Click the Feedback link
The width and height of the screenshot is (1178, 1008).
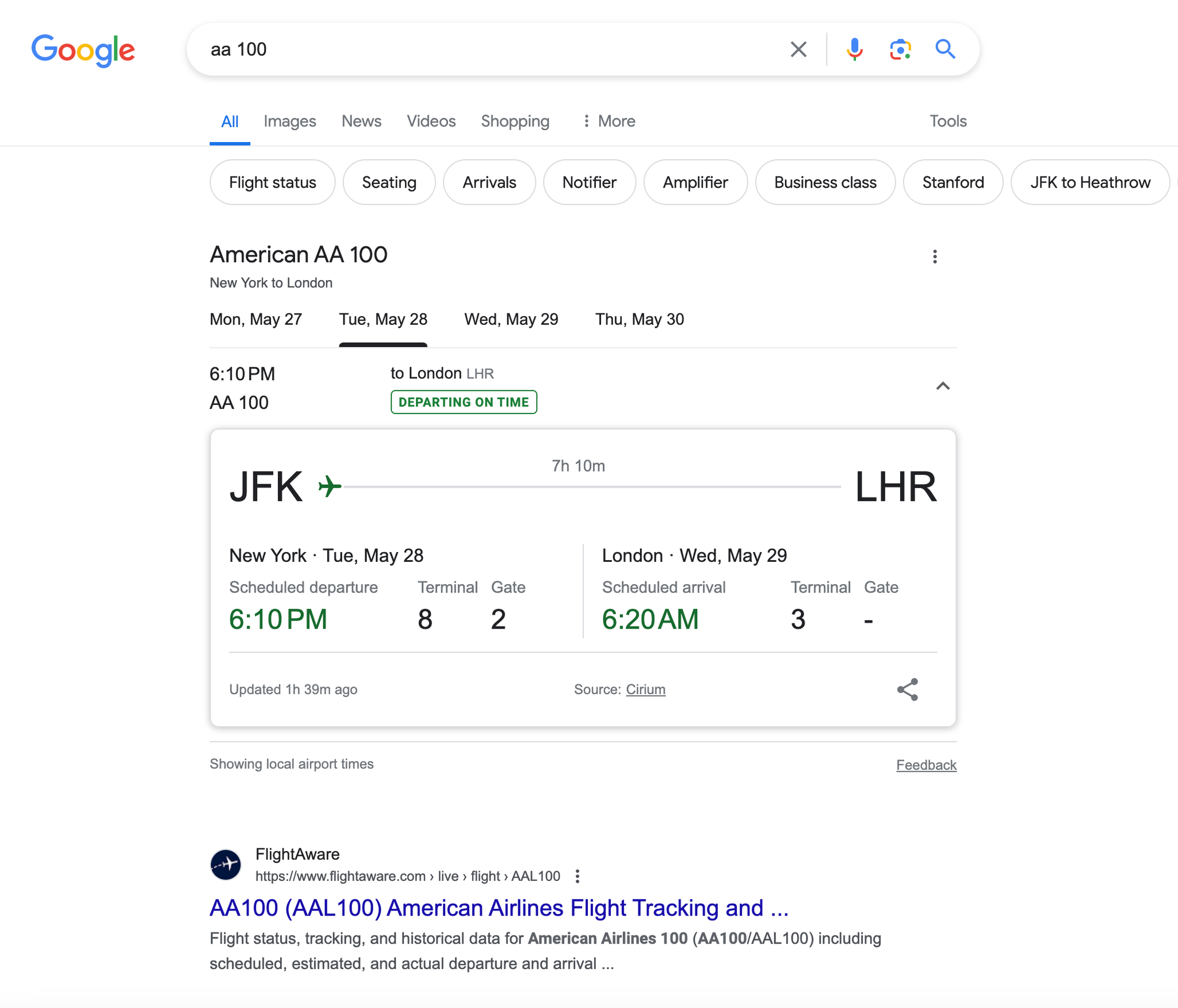point(926,765)
